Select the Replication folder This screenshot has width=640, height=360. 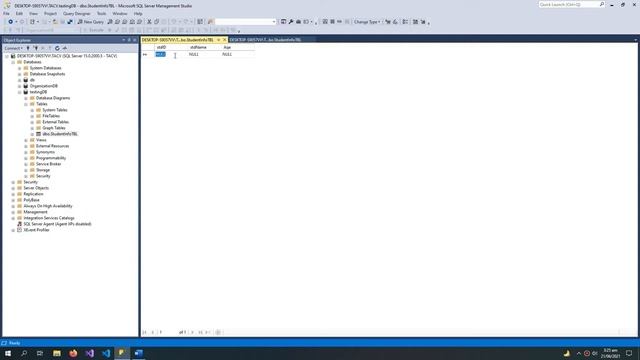pos(33,194)
